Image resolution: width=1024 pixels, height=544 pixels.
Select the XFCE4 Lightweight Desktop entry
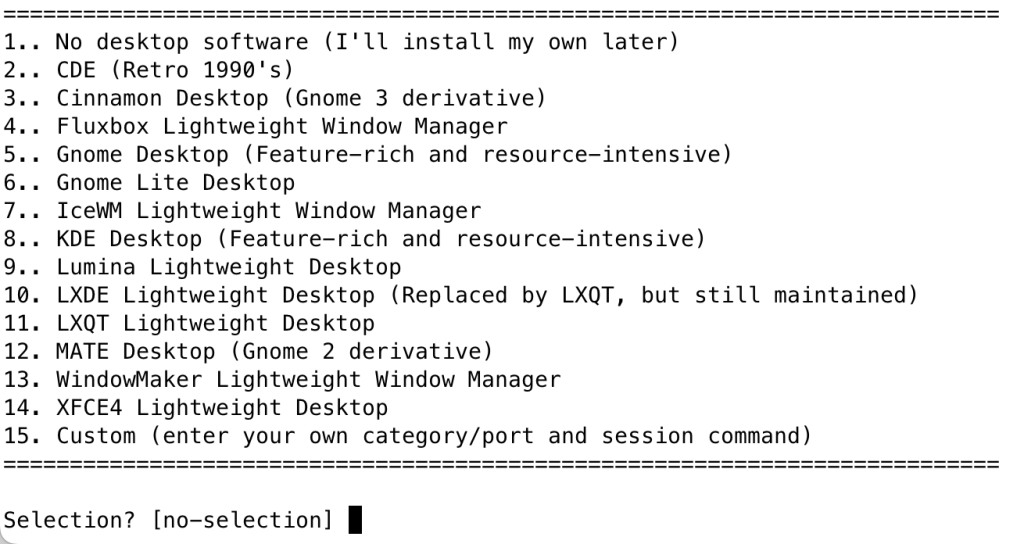coord(195,408)
